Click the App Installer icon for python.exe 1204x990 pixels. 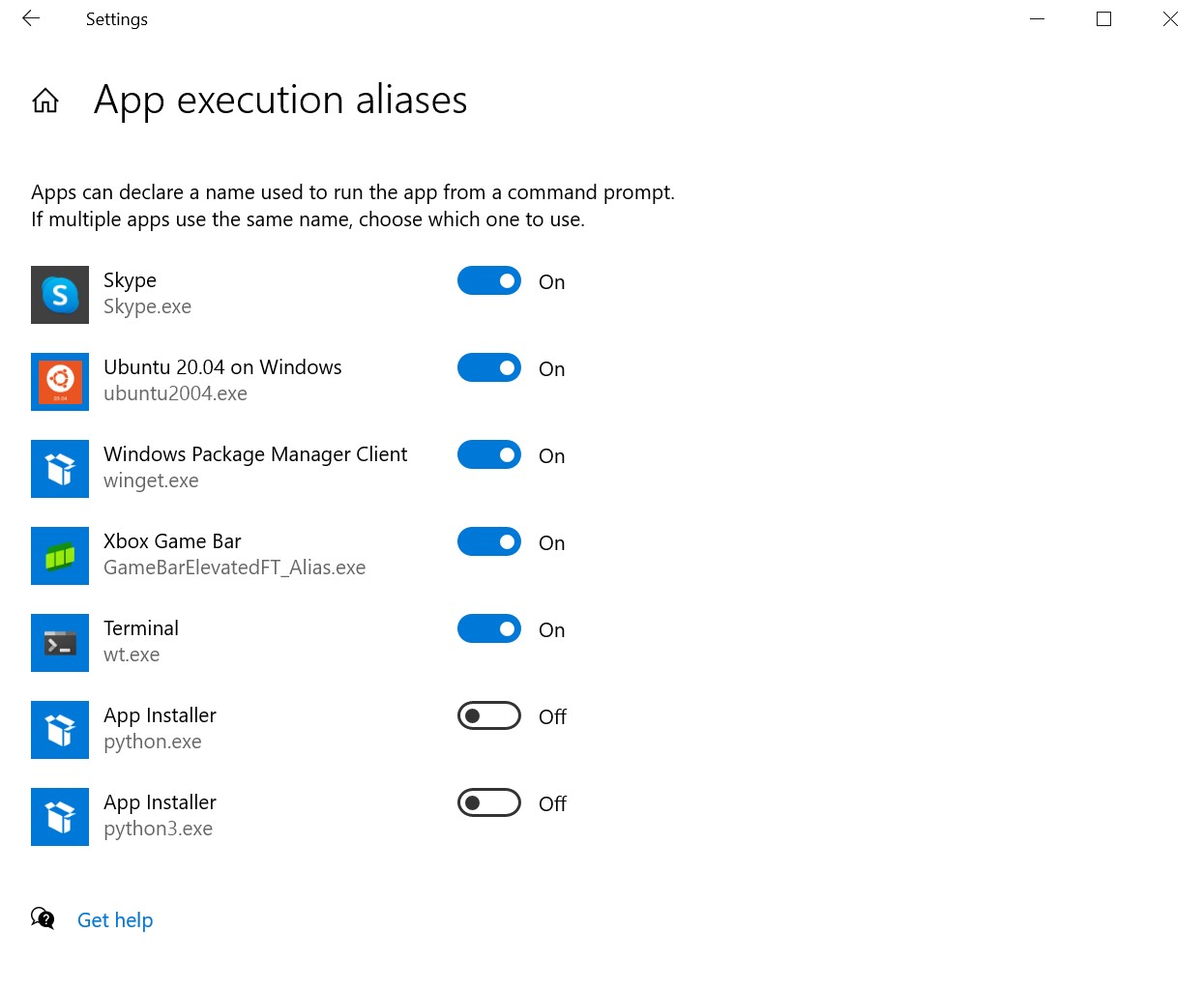click(60, 730)
